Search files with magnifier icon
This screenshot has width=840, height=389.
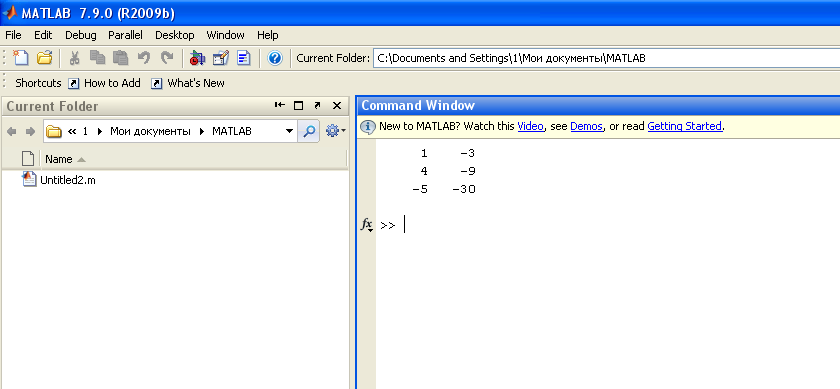coord(309,131)
